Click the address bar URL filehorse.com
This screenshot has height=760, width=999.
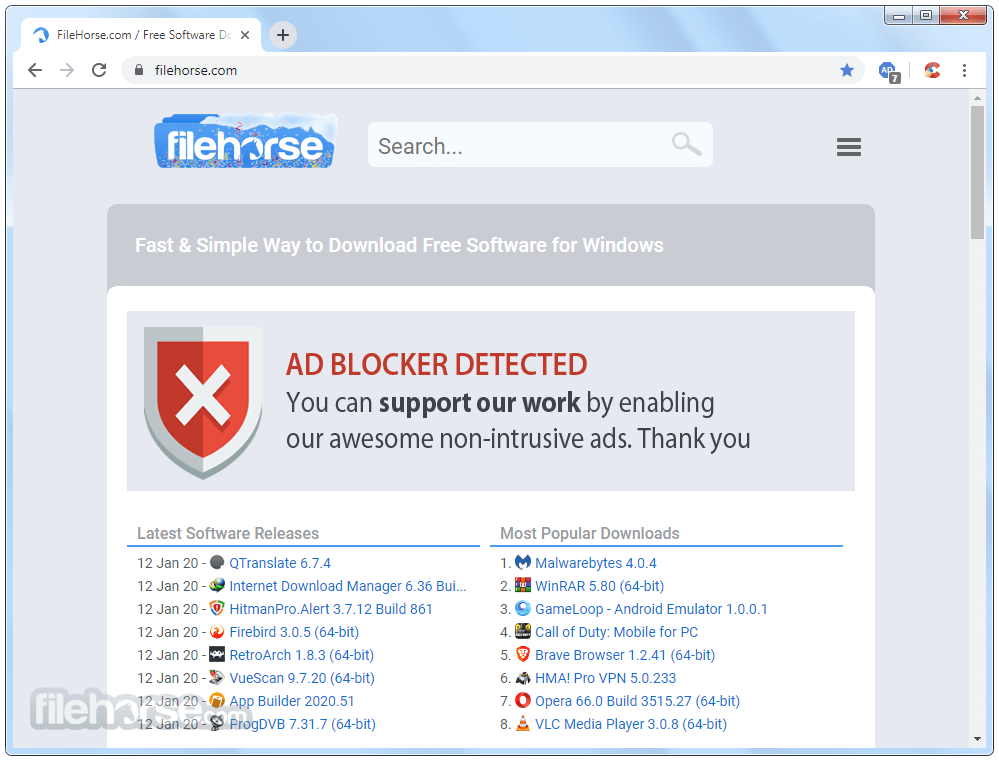[196, 70]
